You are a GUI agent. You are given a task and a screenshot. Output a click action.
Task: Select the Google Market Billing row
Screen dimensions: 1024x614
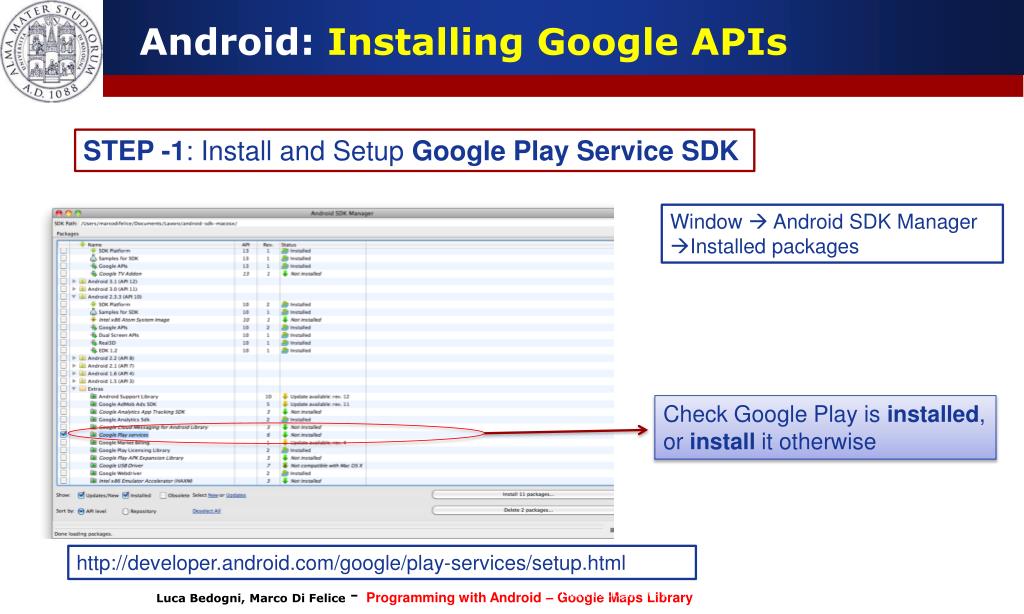[x=336, y=443]
